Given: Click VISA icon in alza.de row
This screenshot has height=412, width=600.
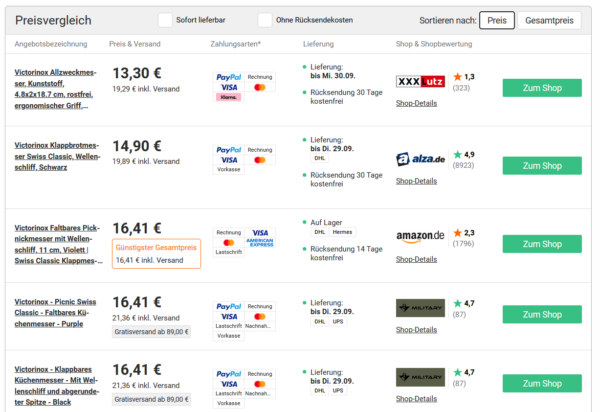Looking at the screenshot, I should 229,160.
